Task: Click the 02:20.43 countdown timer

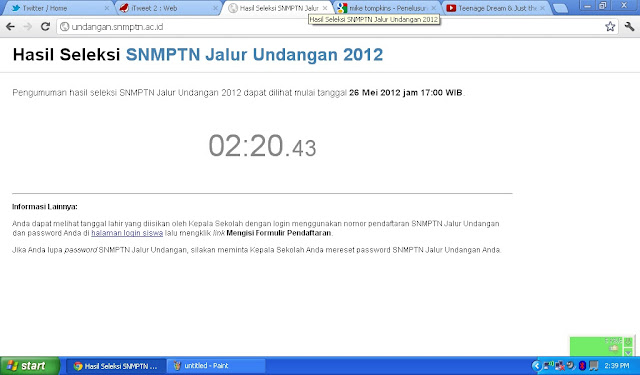Action: [x=262, y=146]
